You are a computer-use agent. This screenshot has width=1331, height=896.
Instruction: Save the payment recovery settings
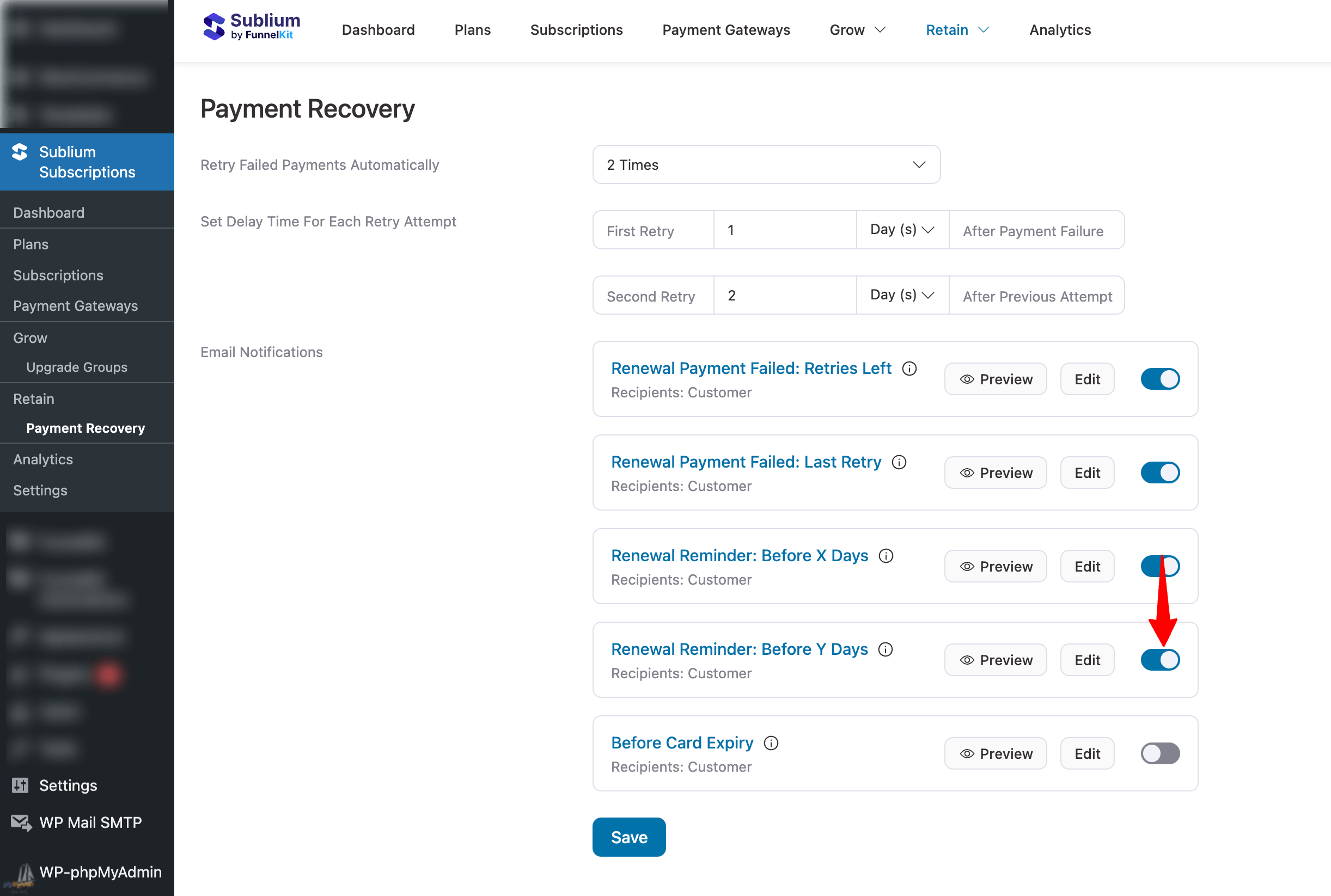pos(628,837)
